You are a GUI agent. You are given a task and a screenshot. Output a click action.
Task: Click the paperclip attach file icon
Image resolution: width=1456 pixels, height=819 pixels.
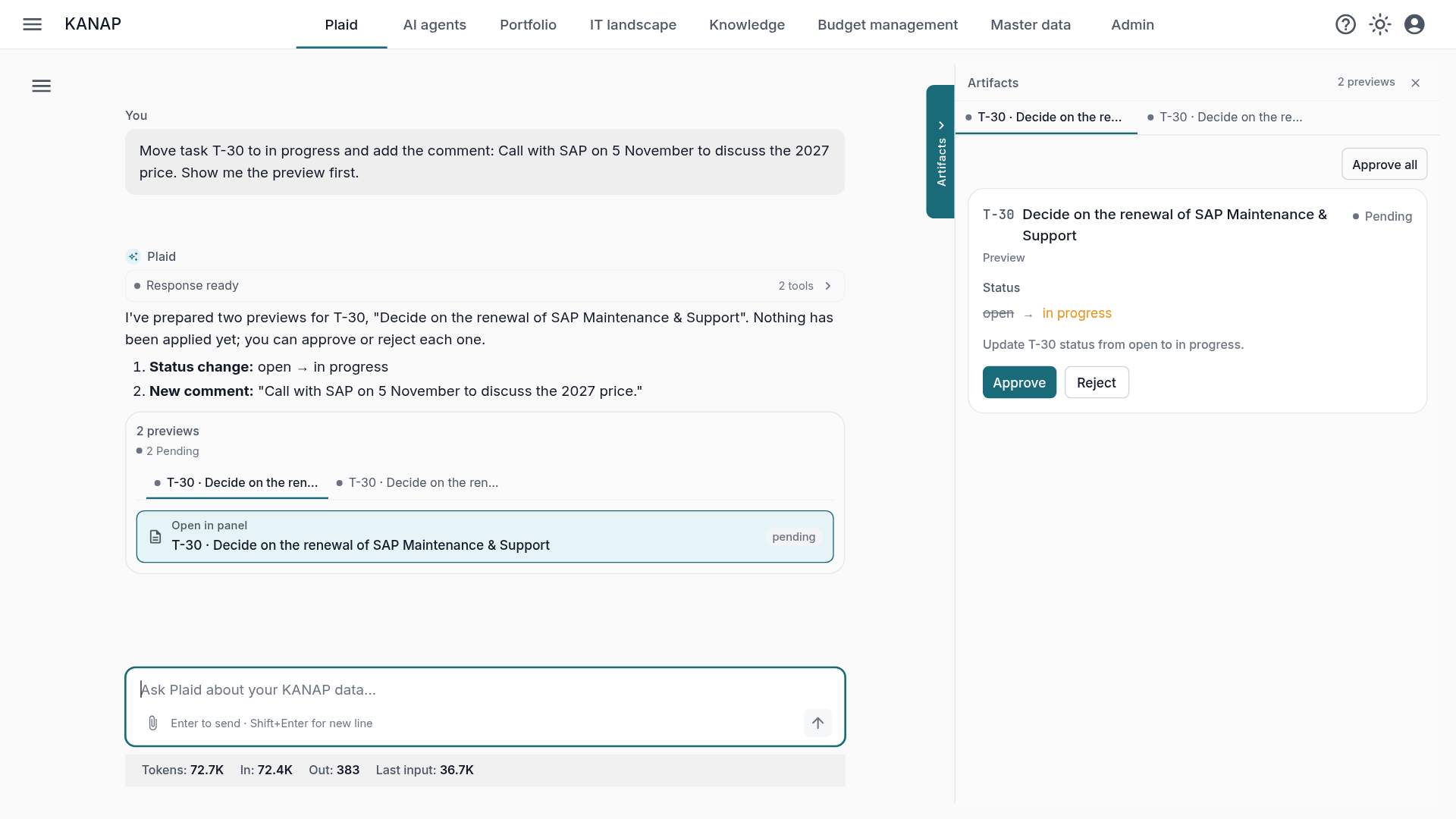point(153,723)
